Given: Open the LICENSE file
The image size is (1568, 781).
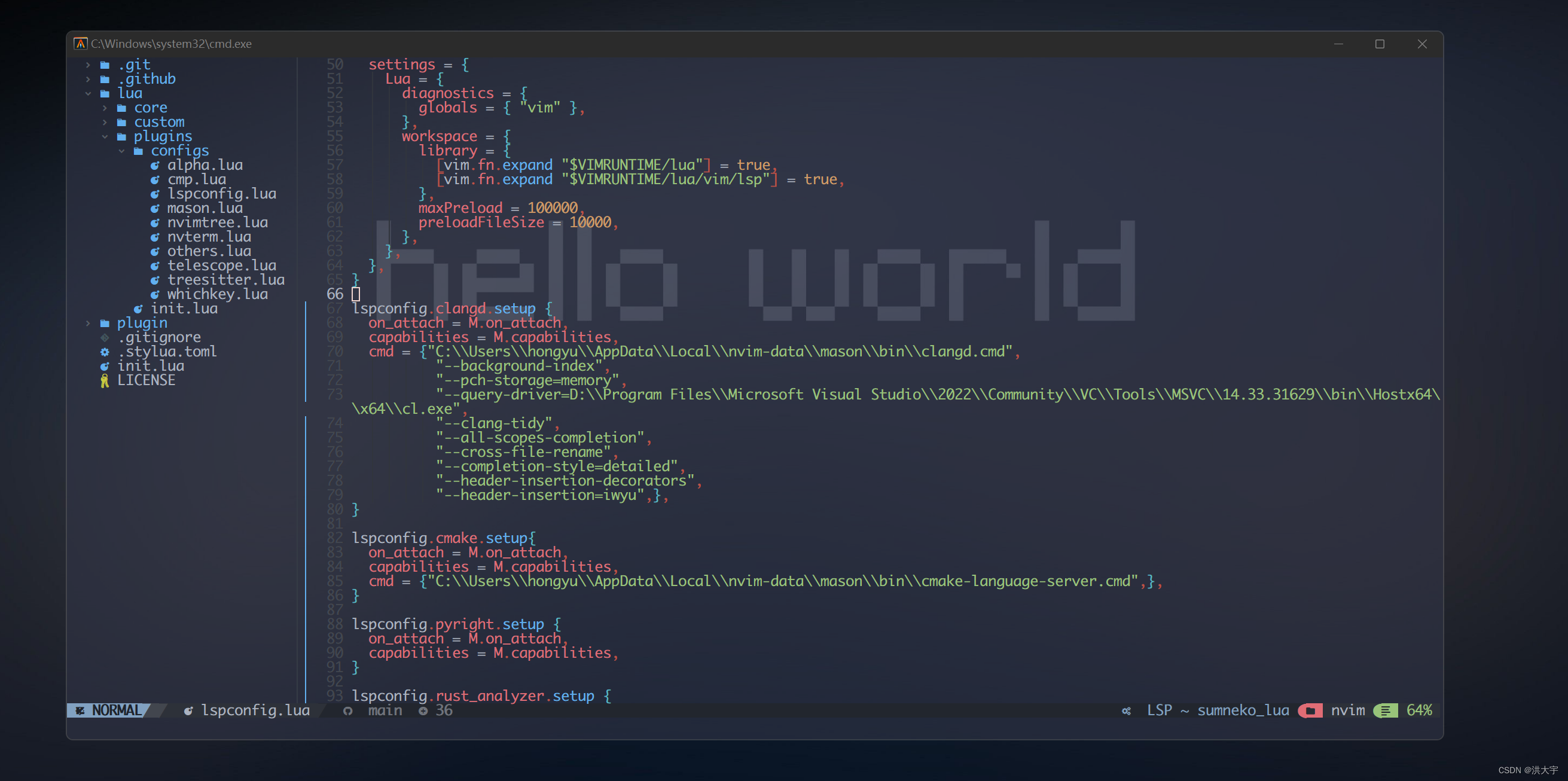Looking at the screenshot, I should 148,380.
